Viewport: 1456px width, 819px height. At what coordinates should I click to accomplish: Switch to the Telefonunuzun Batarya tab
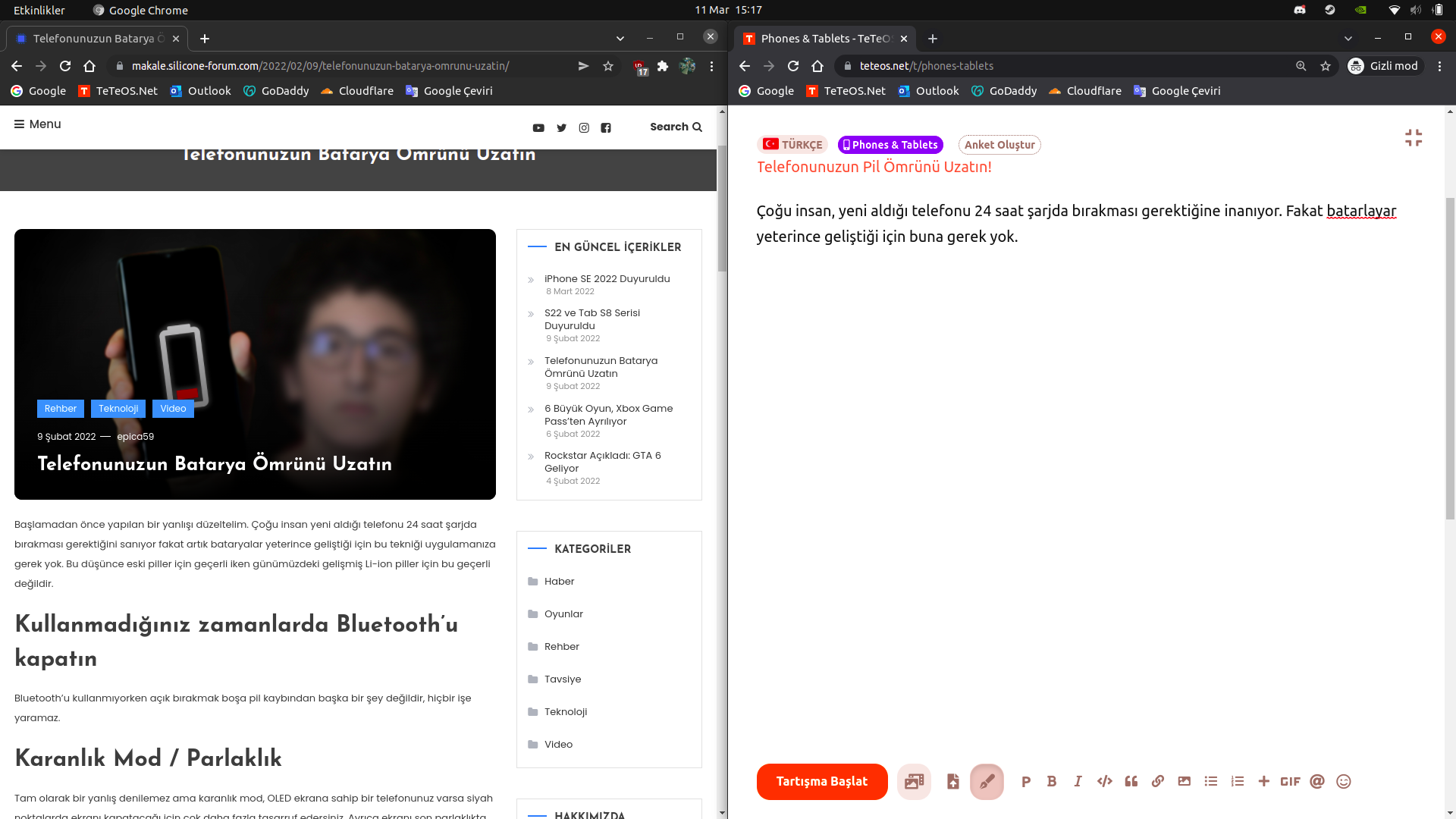97,38
